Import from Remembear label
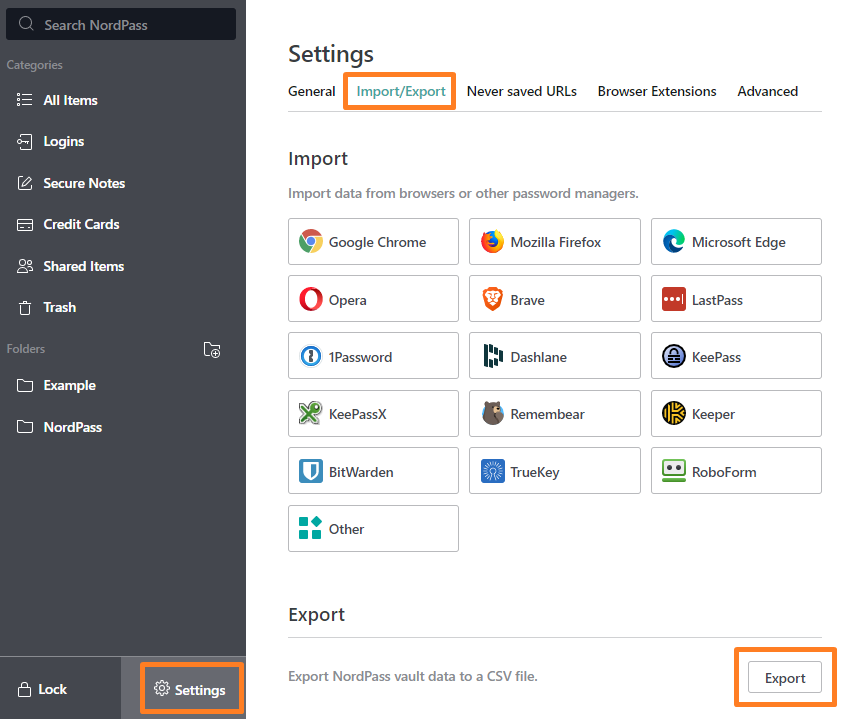This screenshot has height=719, width=859. click(x=547, y=414)
